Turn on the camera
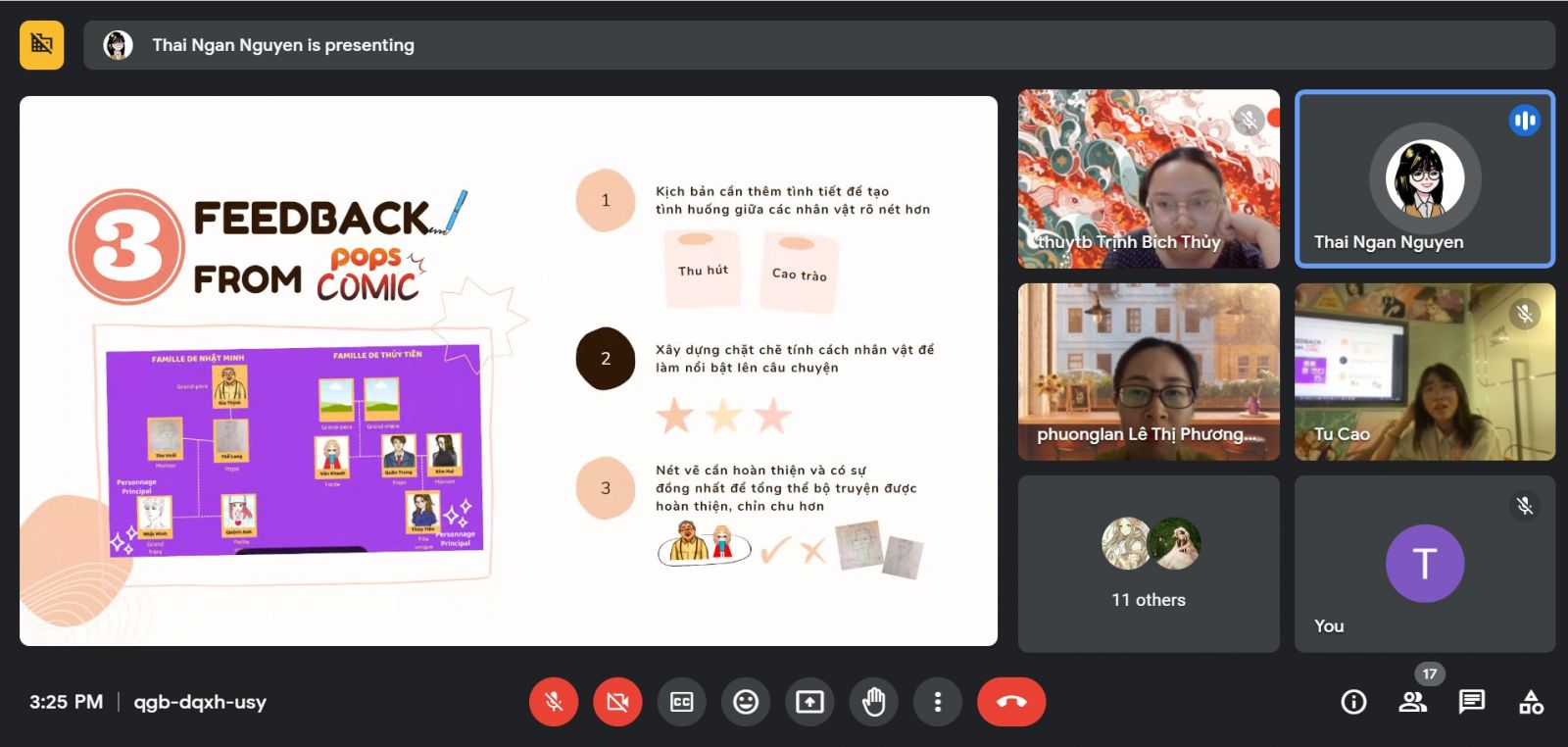1568x747 pixels. (617, 702)
